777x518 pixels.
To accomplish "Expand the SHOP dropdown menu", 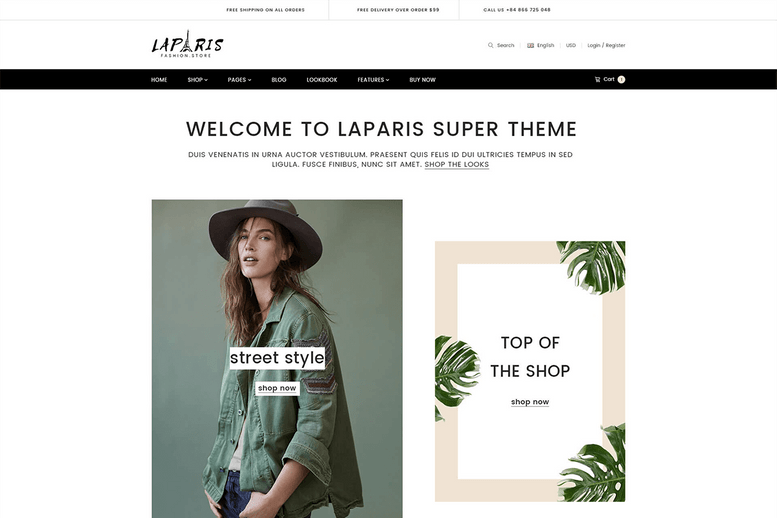I will tap(197, 79).
